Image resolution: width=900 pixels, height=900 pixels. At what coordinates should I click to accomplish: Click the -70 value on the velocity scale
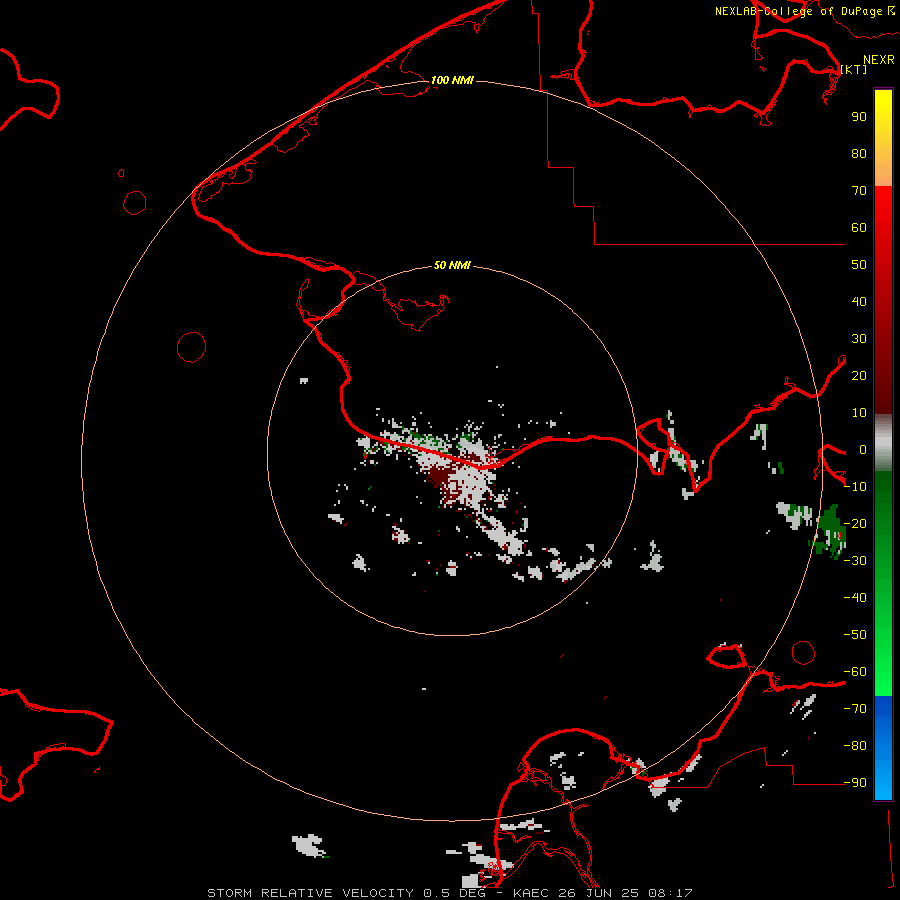[x=855, y=708]
